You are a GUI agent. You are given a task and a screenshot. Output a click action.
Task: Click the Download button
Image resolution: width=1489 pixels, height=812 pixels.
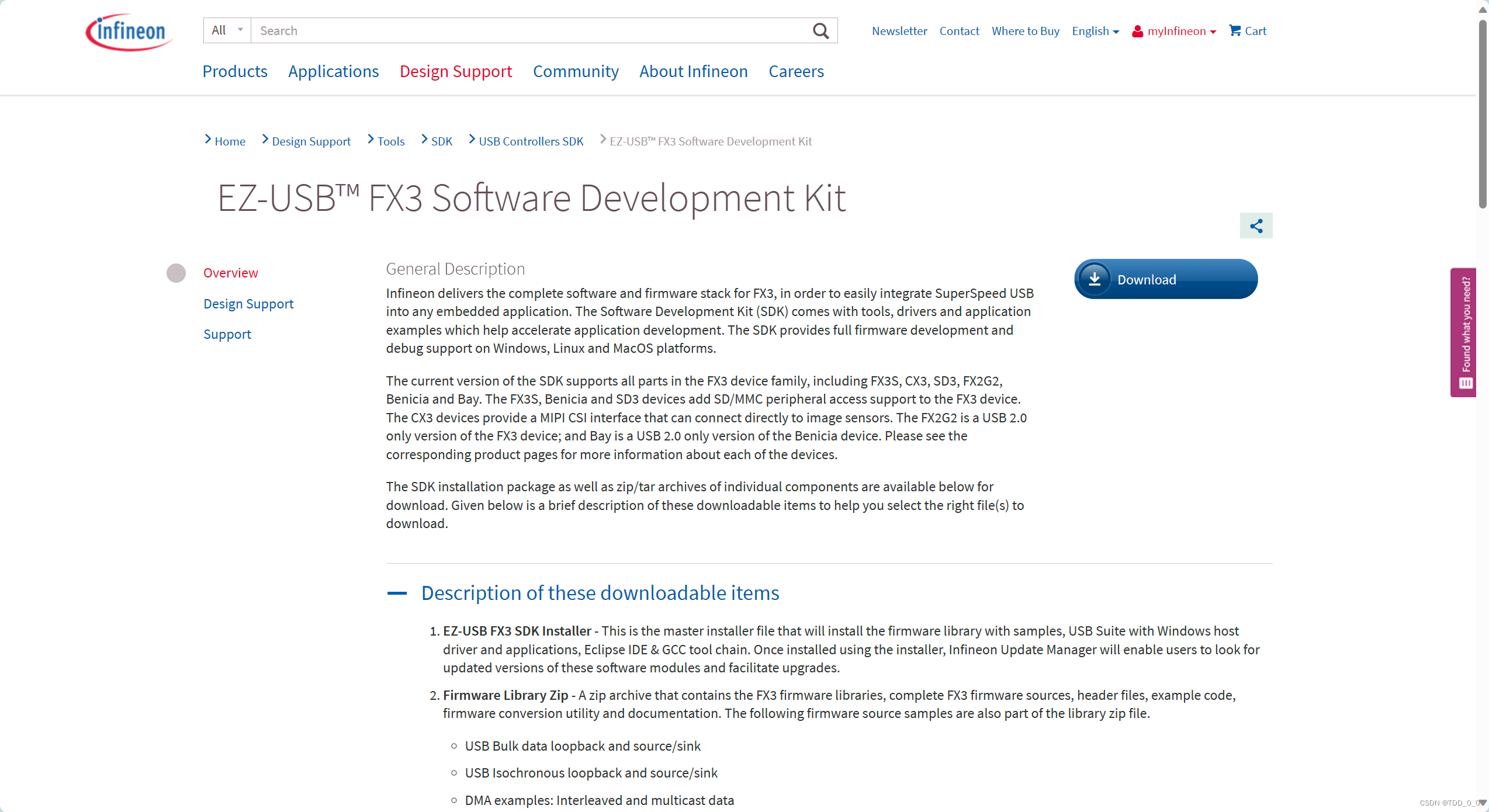click(x=1166, y=279)
